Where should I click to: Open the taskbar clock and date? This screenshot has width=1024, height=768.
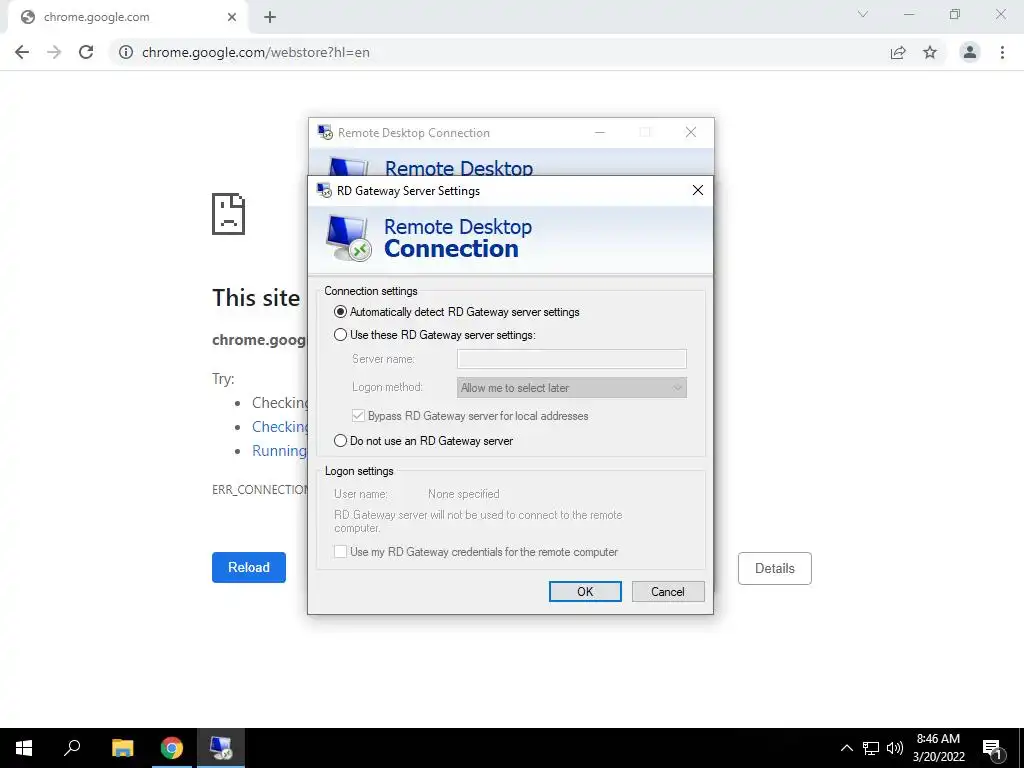938,748
